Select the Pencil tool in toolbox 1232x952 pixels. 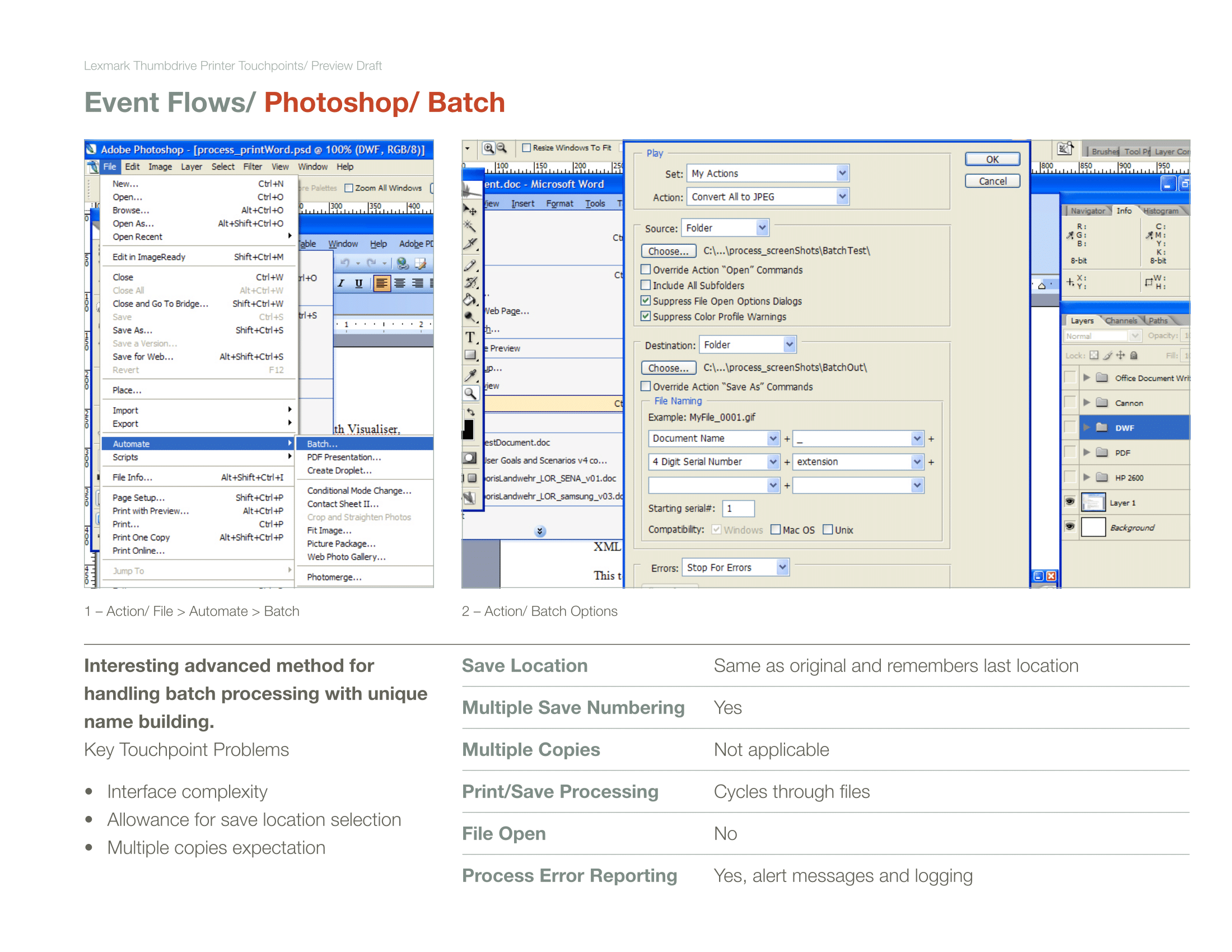pyautogui.click(x=470, y=264)
